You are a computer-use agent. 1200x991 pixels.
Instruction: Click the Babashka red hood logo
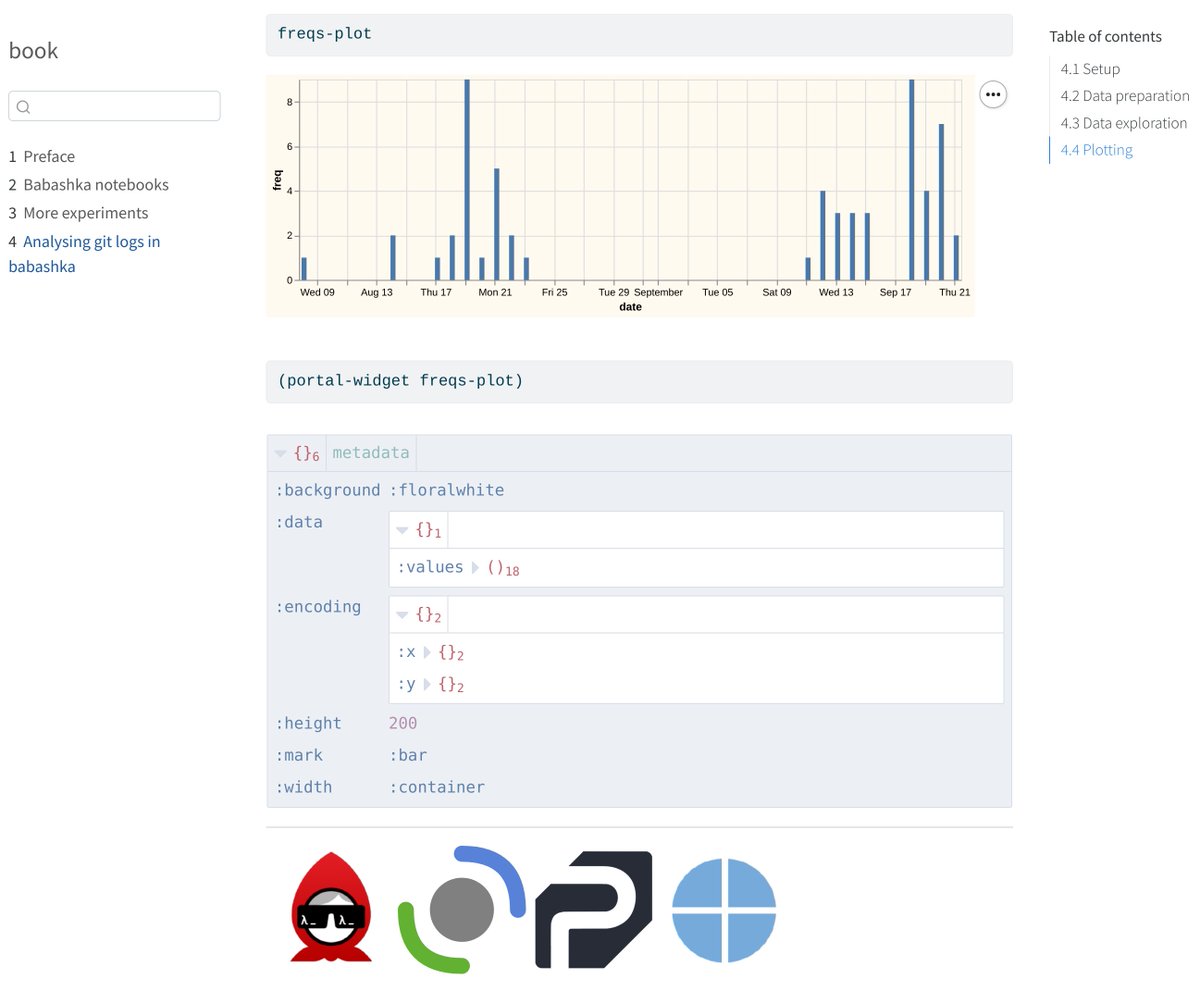[x=331, y=907]
